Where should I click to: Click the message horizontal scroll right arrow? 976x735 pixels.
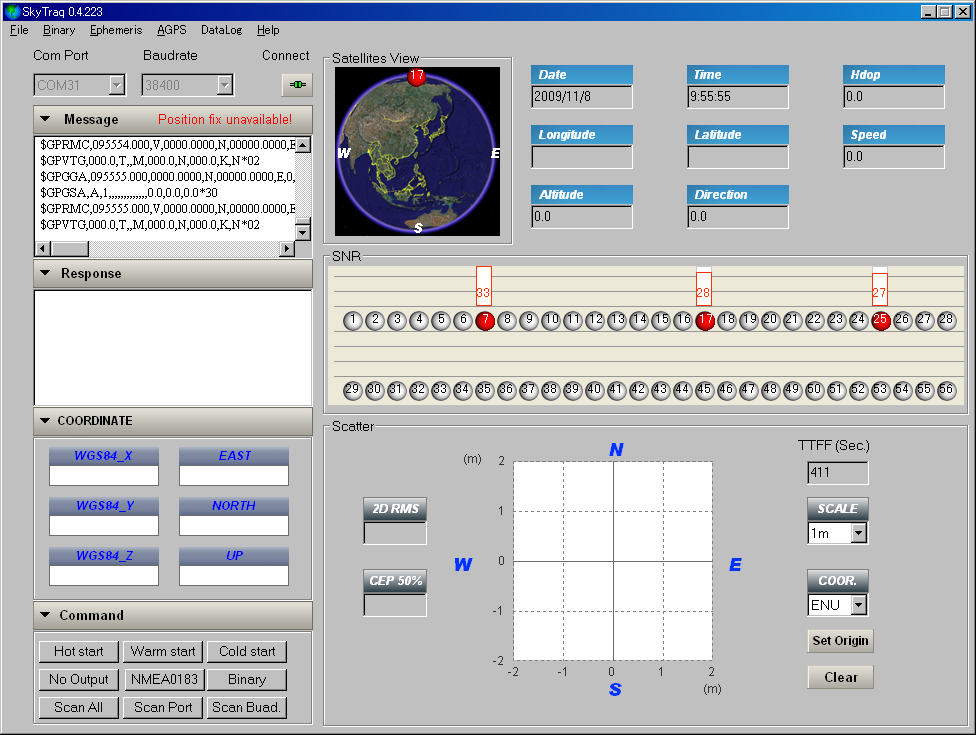[x=286, y=248]
